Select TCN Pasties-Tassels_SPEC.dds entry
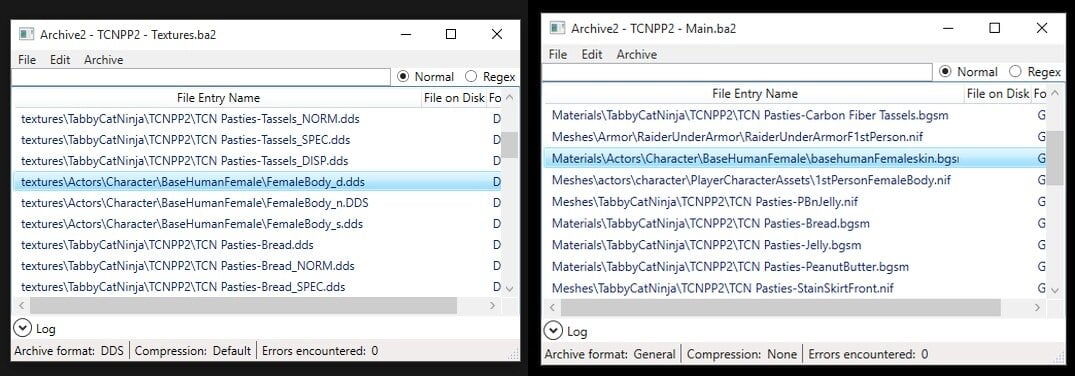The image size is (1075, 376). pyautogui.click(x=257, y=140)
